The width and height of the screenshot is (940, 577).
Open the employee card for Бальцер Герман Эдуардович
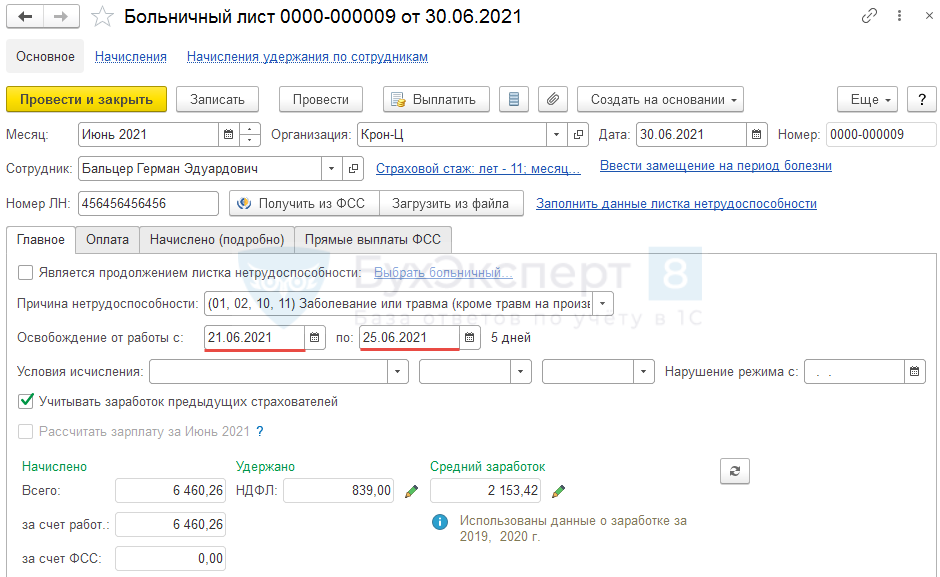[353, 169]
